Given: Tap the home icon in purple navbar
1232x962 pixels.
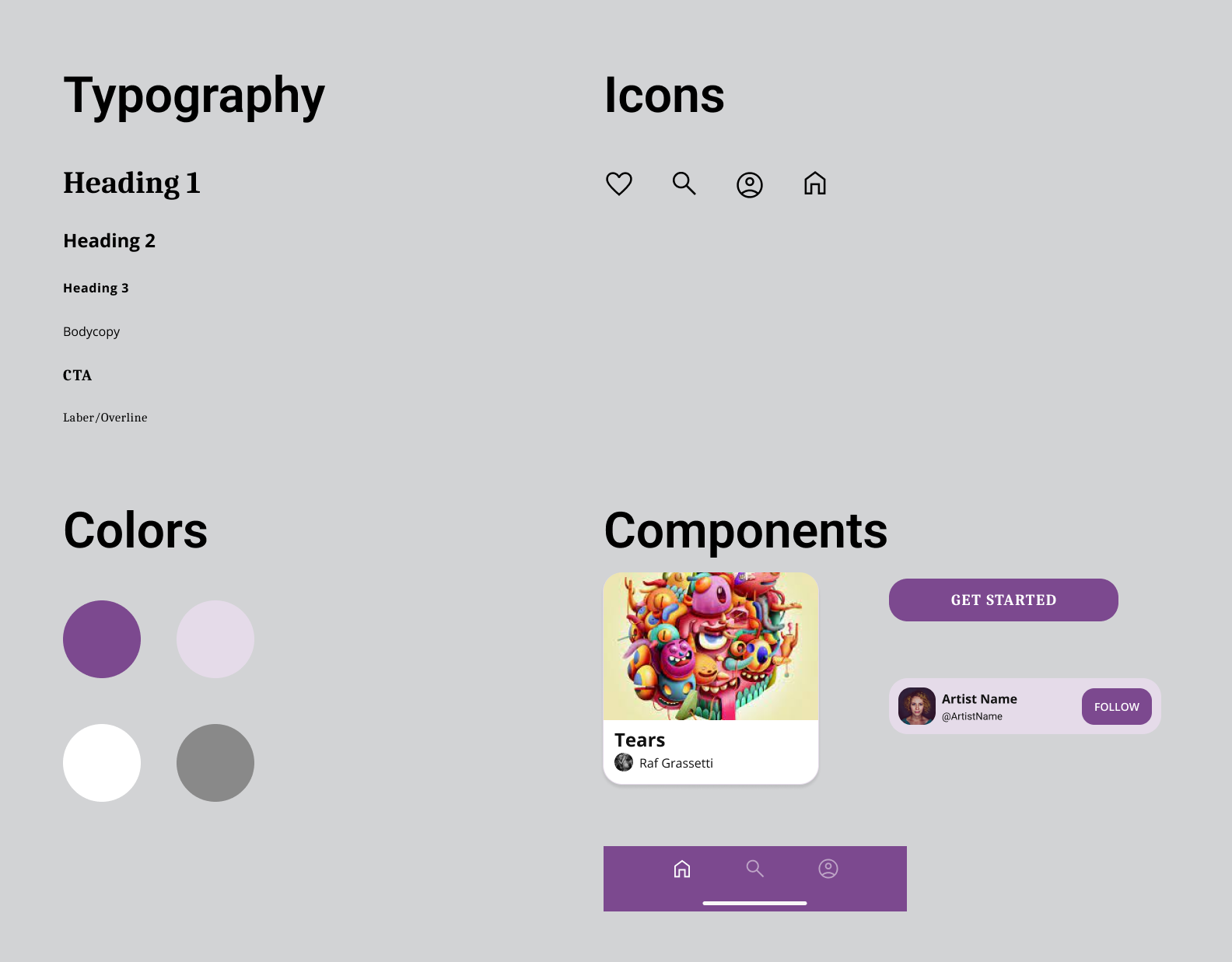Looking at the screenshot, I should (x=682, y=869).
